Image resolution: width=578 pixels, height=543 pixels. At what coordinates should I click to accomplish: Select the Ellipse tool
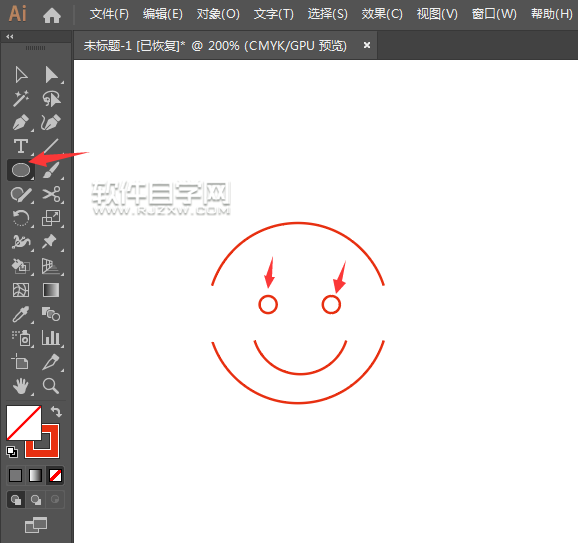pyautogui.click(x=21, y=170)
